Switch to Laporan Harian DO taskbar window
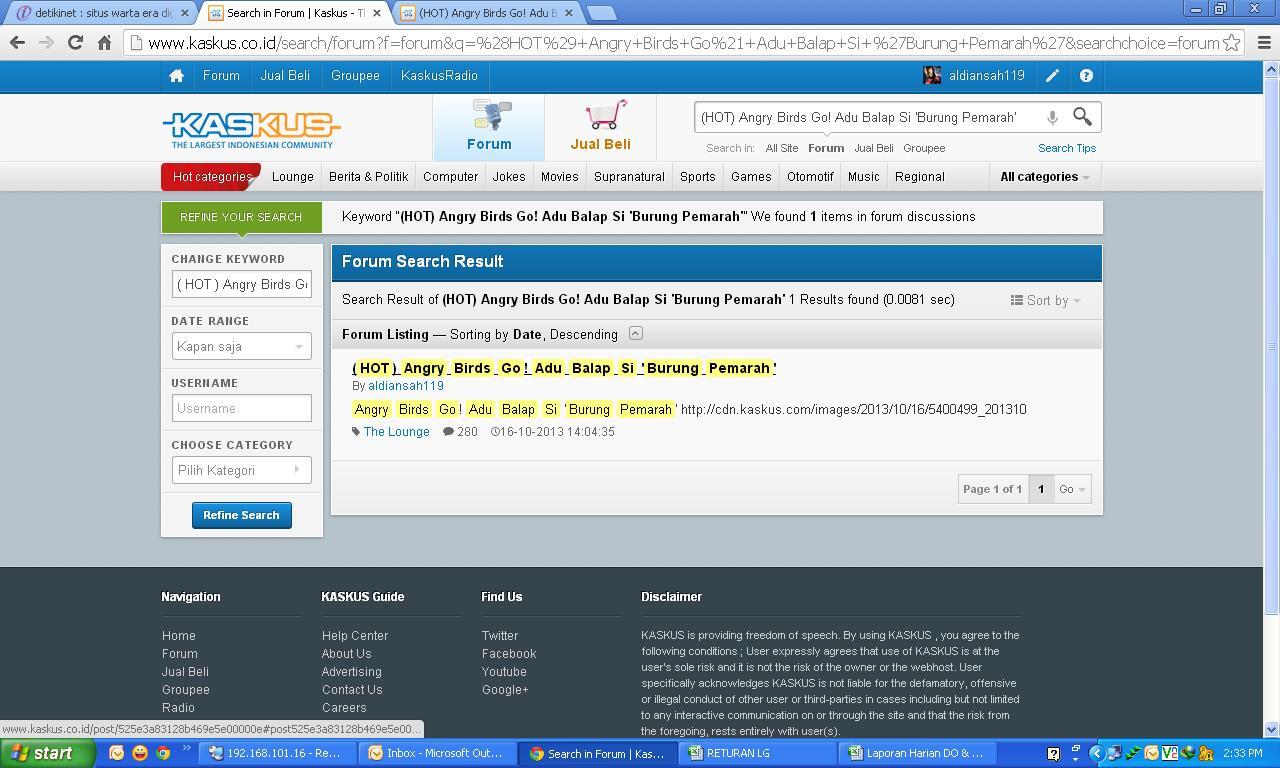Image resolution: width=1280 pixels, height=768 pixels. tap(918, 753)
